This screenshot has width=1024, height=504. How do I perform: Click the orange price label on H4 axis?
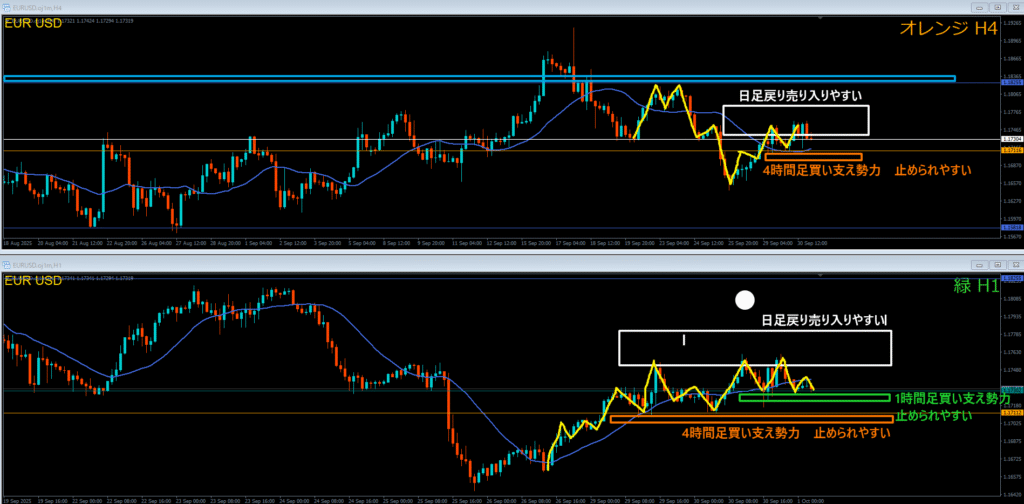point(1010,150)
